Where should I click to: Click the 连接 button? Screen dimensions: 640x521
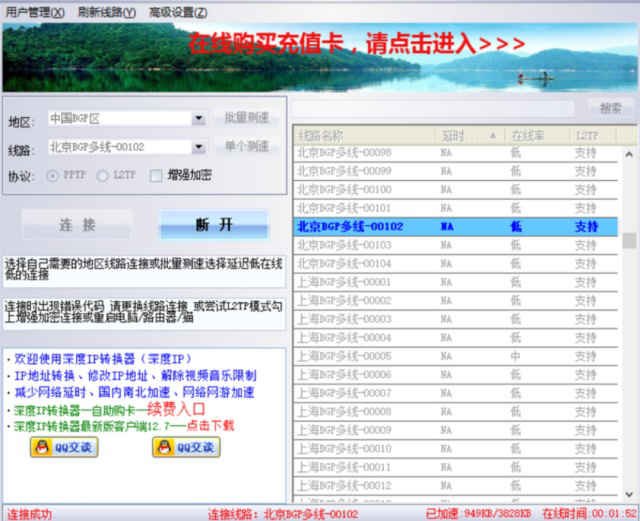pos(77,225)
